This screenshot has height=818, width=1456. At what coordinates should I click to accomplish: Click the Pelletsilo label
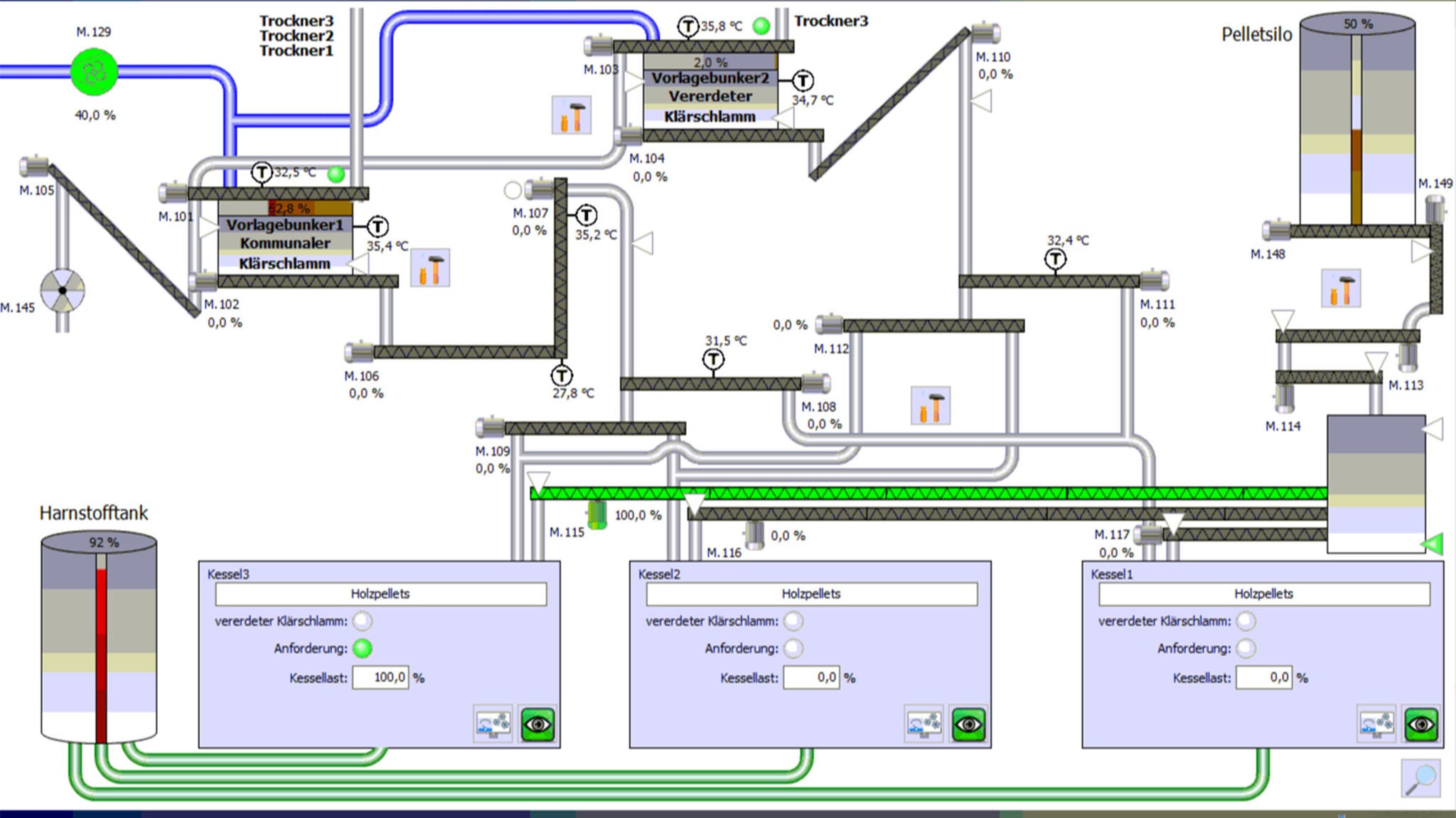click(x=1257, y=34)
